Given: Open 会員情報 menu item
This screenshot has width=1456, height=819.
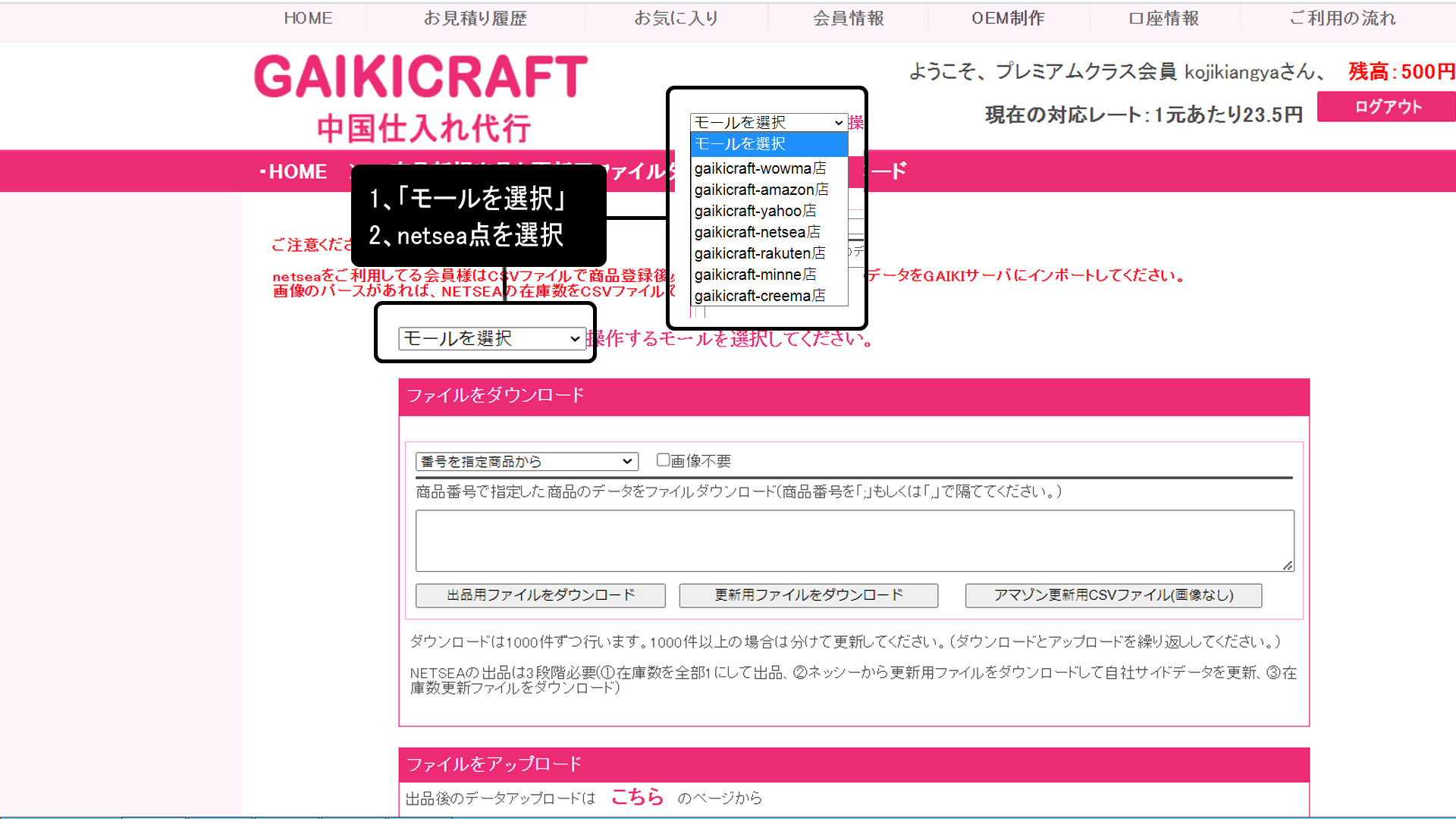Looking at the screenshot, I should point(848,18).
